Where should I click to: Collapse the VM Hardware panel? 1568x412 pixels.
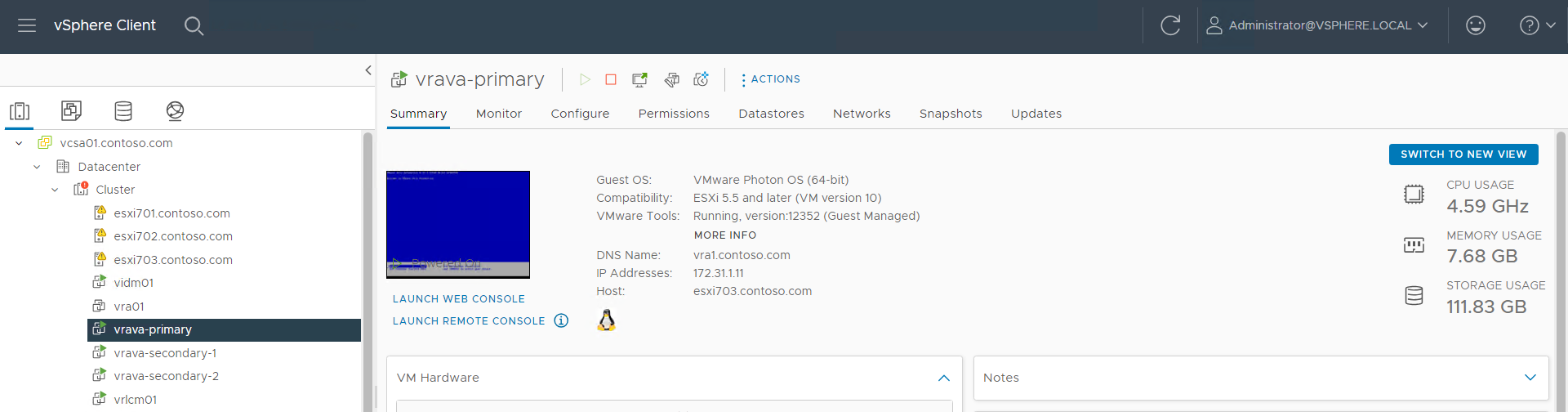944,378
